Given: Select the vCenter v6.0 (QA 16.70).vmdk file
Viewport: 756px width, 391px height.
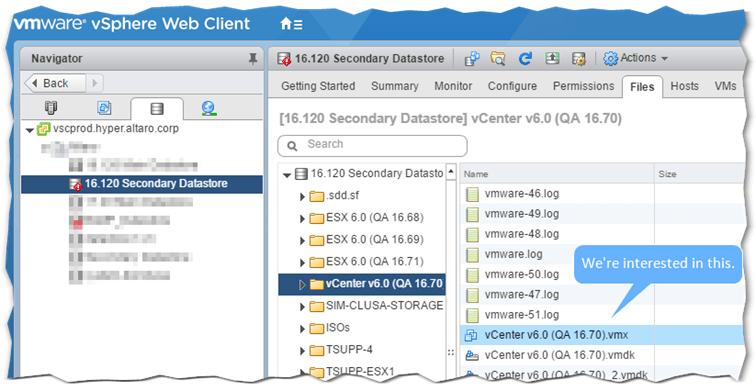Looking at the screenshot, I should click(560, 355).
